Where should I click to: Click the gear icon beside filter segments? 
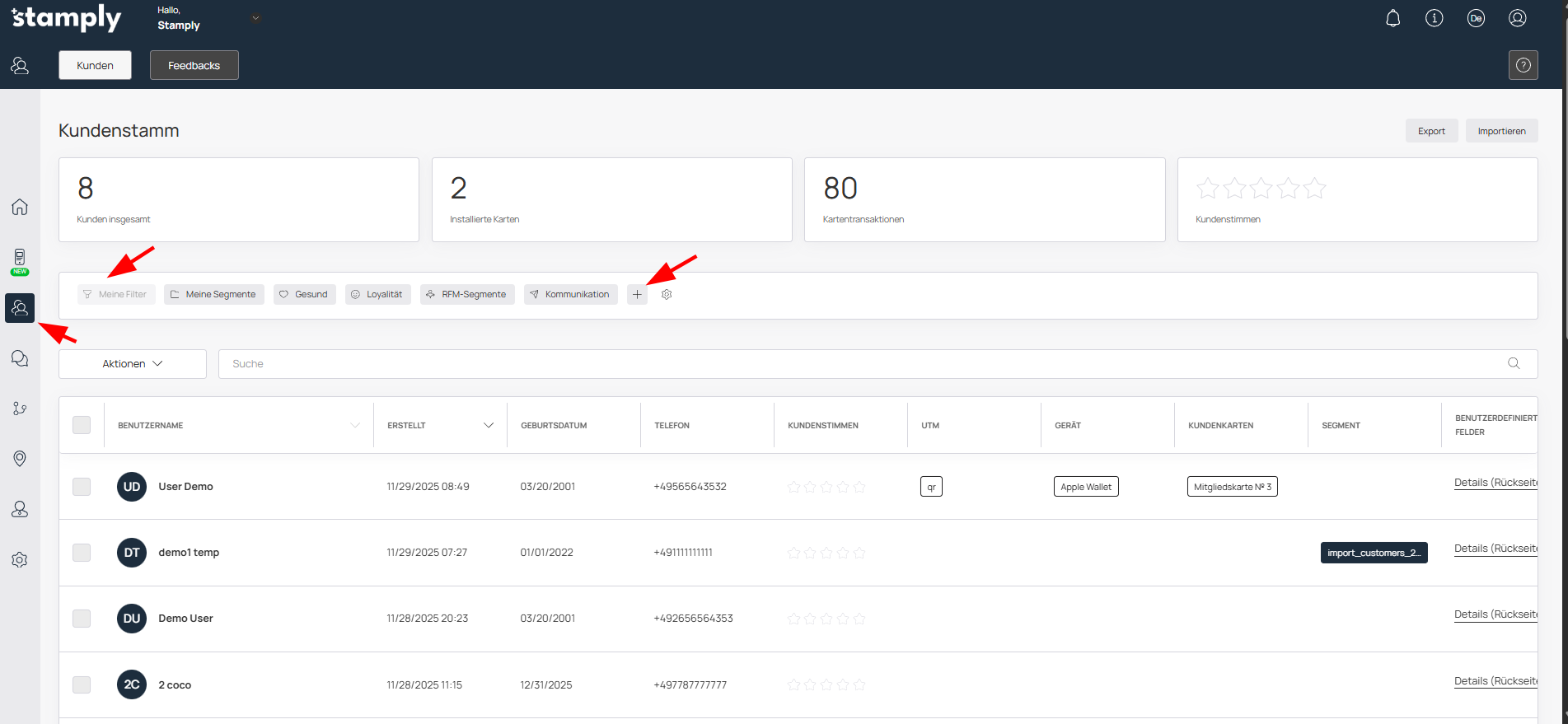(x=667, y=294)
